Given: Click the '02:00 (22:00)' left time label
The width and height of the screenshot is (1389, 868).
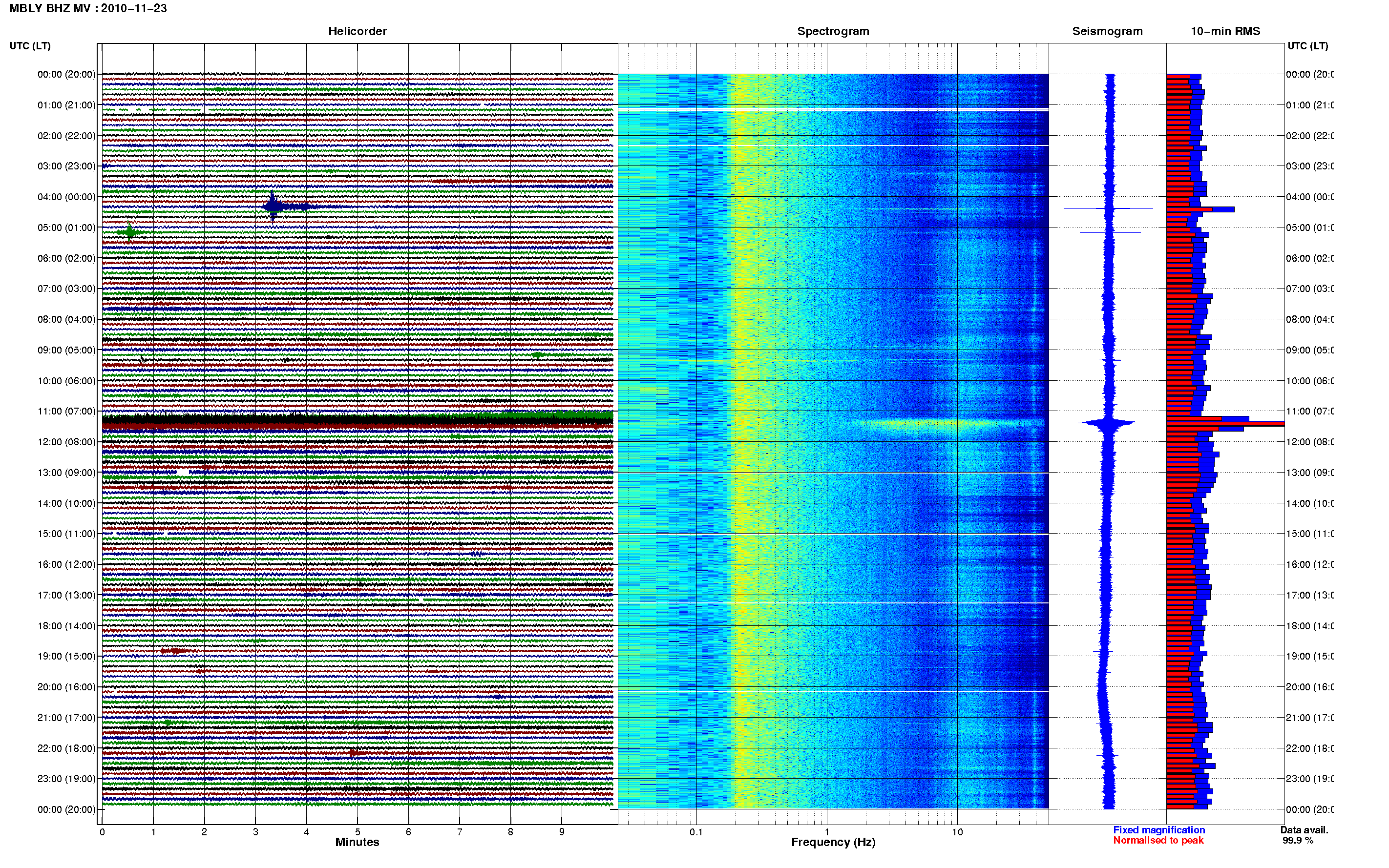Looking at the screenshot, I should coord(66,136).
